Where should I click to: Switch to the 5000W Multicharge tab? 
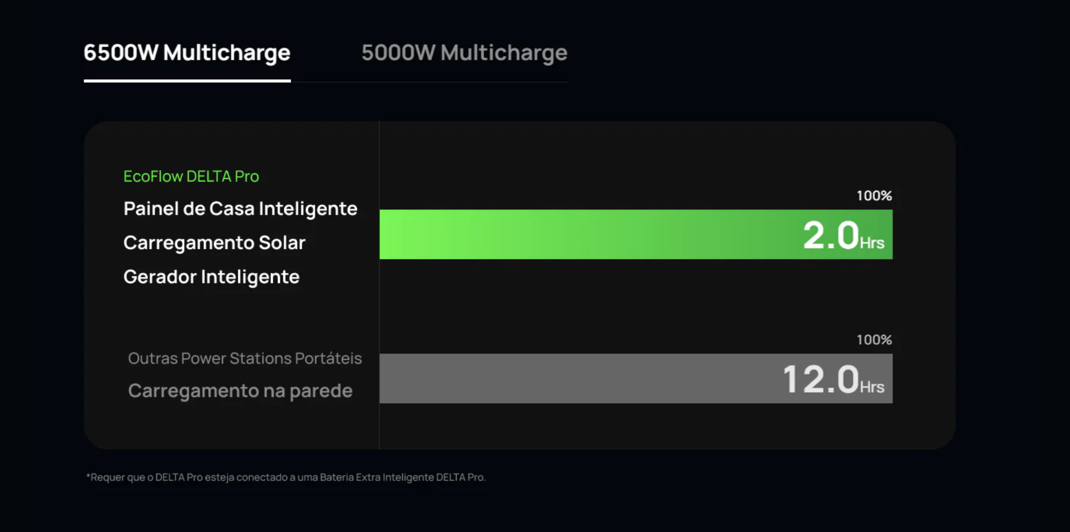click(464, 53)
